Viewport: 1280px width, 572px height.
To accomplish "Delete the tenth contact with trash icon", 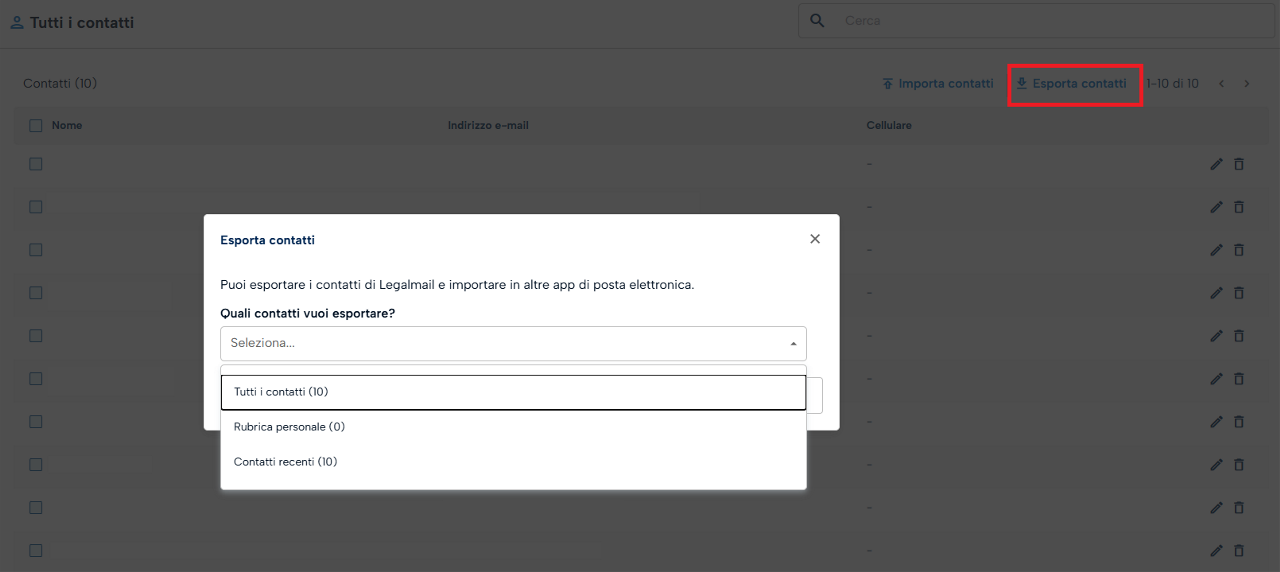I will (1239, 550).
